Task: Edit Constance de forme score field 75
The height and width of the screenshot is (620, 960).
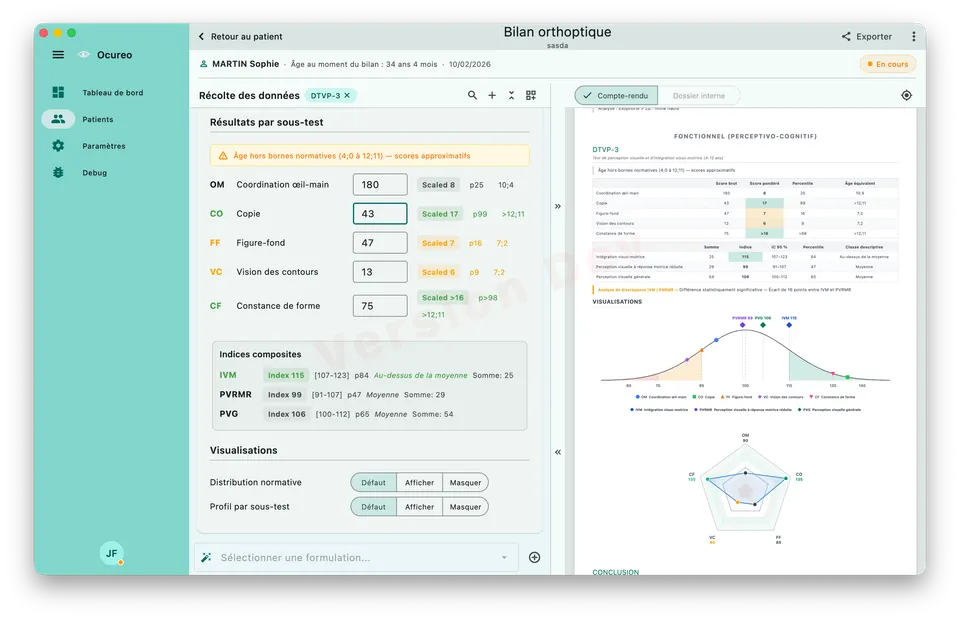Action: point(380,305)
